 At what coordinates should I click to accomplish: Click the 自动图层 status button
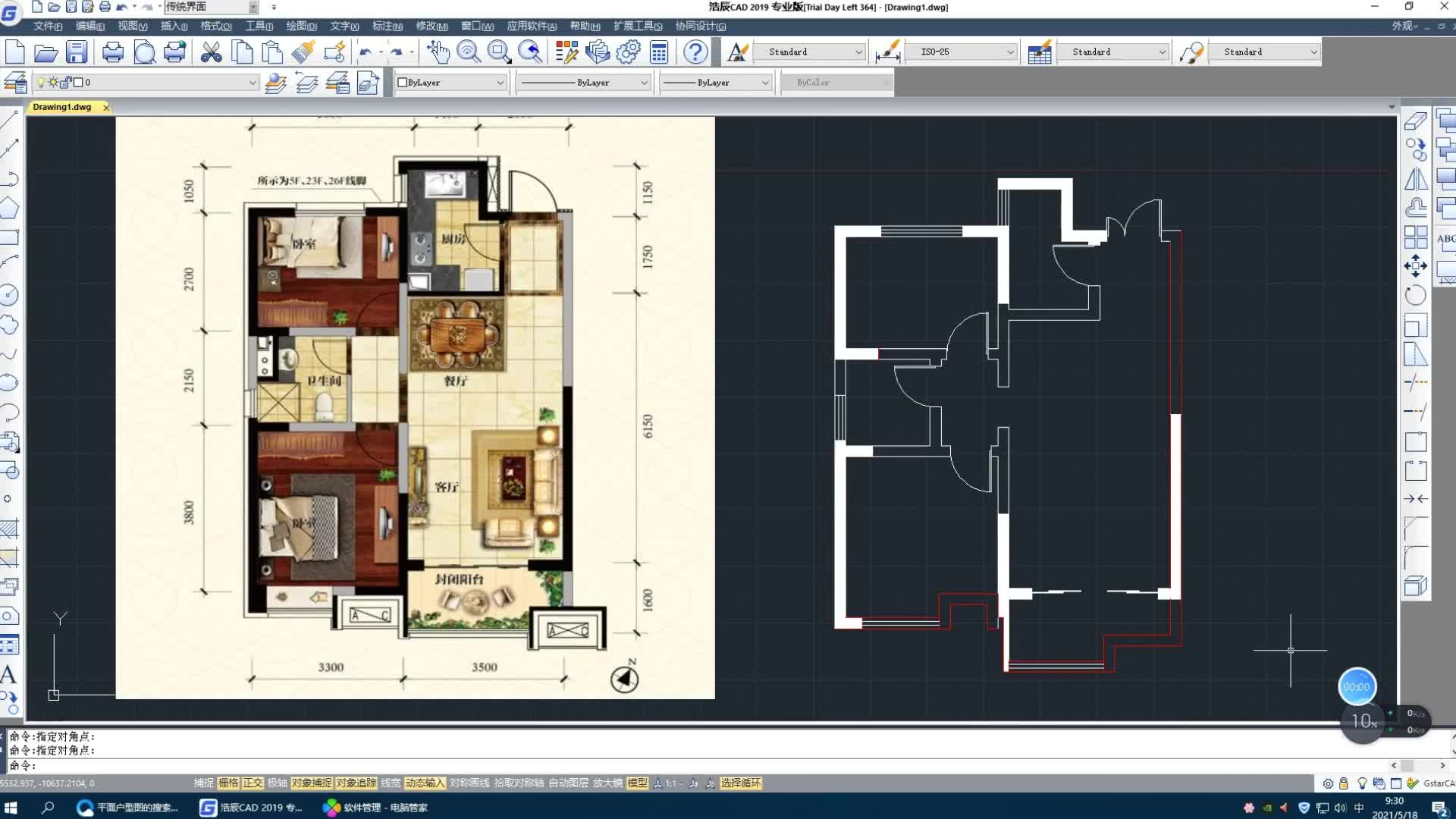click(x=569, y=783)
